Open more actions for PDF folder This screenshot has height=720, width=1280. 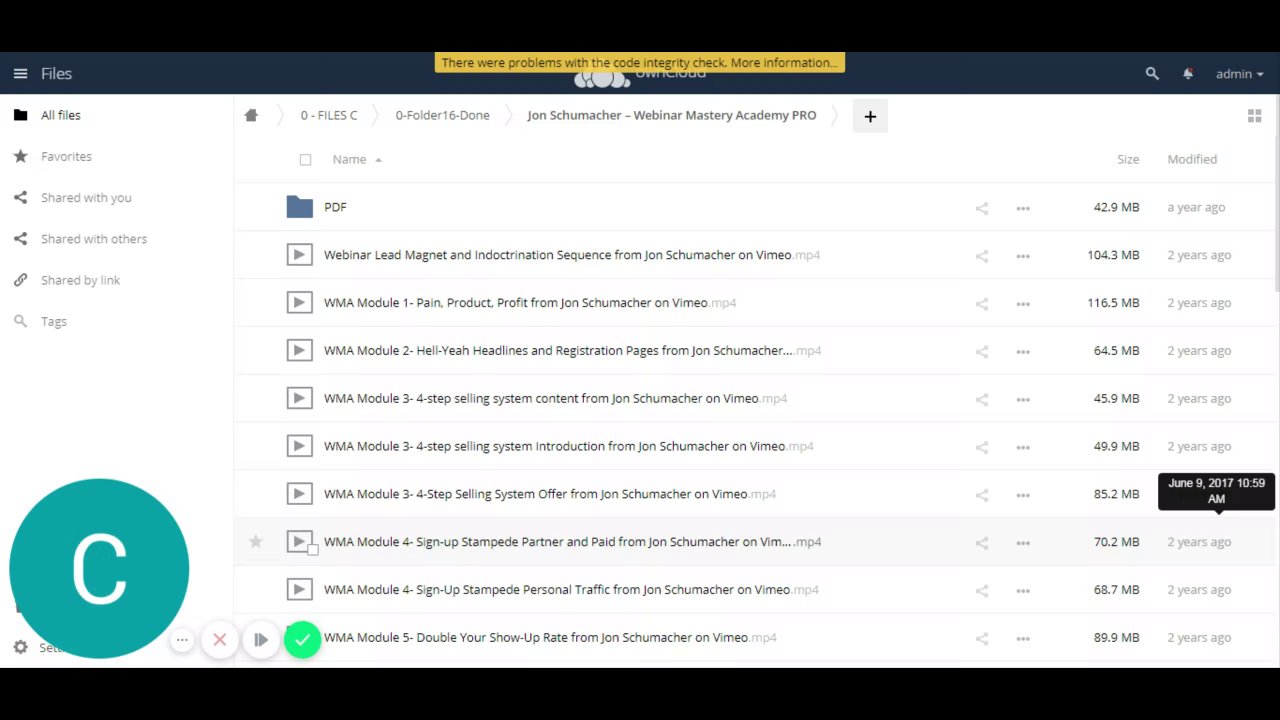point(1023,208)
